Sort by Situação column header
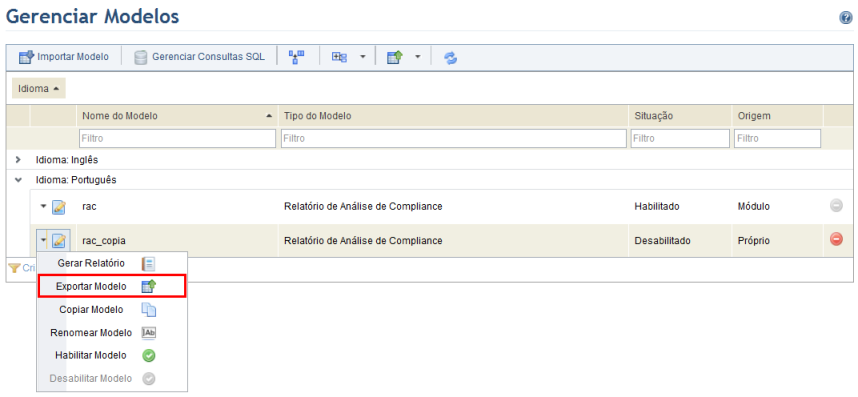Screen dimensions: 858x397 click(x=679, y=116)
